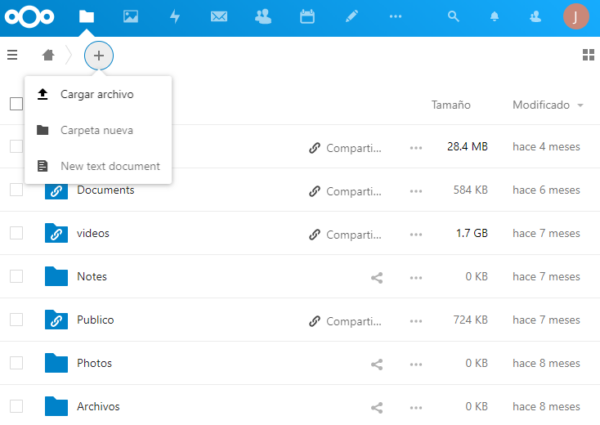Viewport: 600px width, 425px height.
Task: Open the Mail envelope icon
Action: [x=219, y=16]
